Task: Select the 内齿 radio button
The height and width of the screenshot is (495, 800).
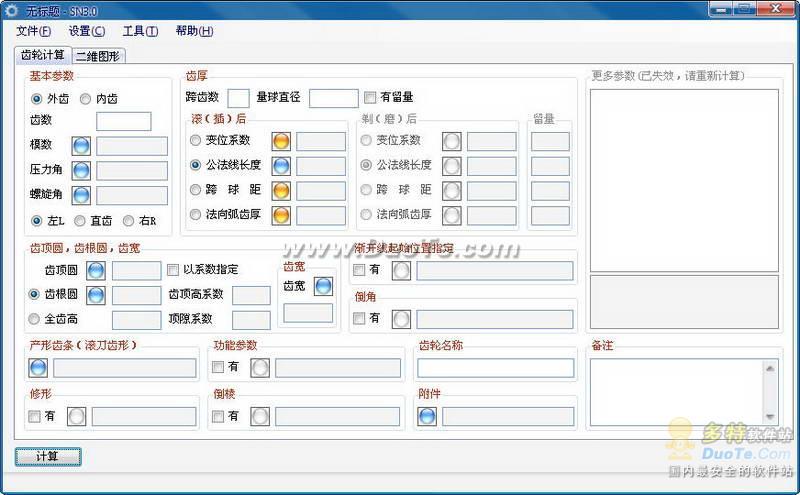Action: (x=85, y=99)
